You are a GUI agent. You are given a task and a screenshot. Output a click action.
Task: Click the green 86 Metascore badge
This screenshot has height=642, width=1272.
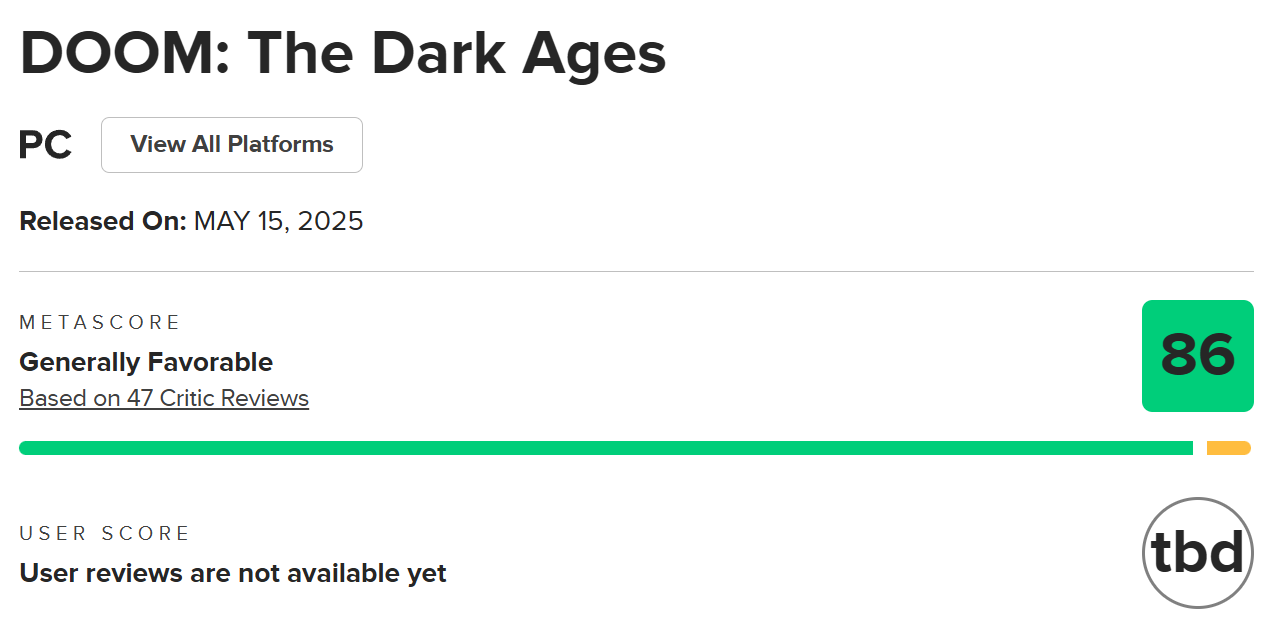[1198, 356]
